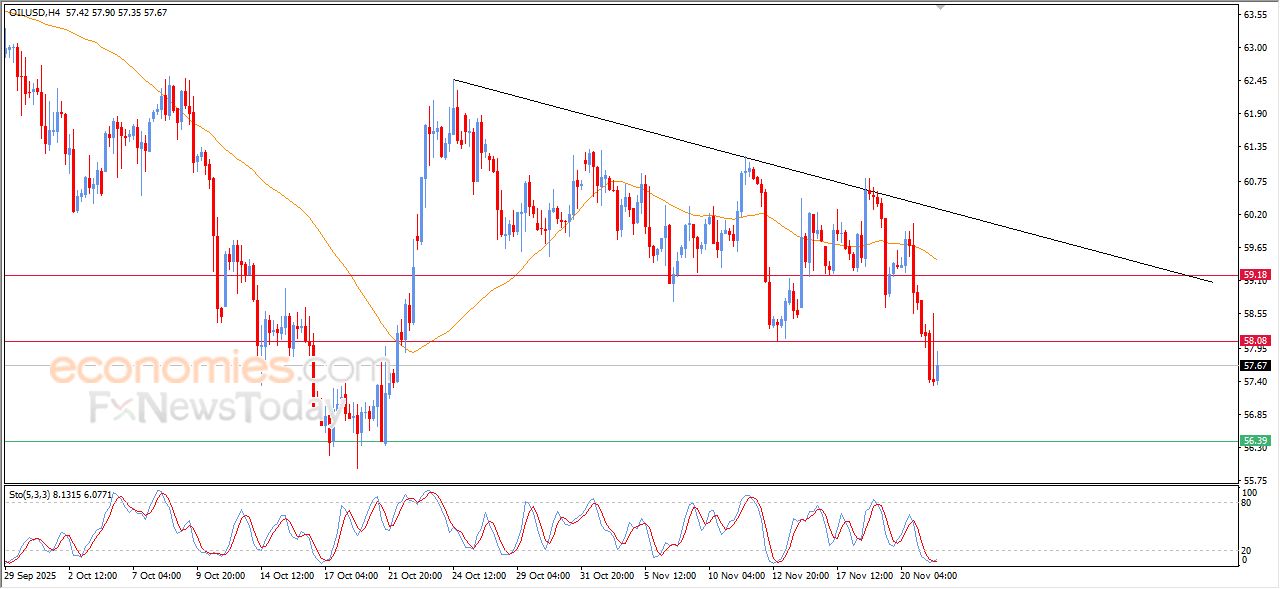Click the latest blue candlestick on chart
Image resolution: width=1280 pixels, height=589 pixels.
(937, 372)
